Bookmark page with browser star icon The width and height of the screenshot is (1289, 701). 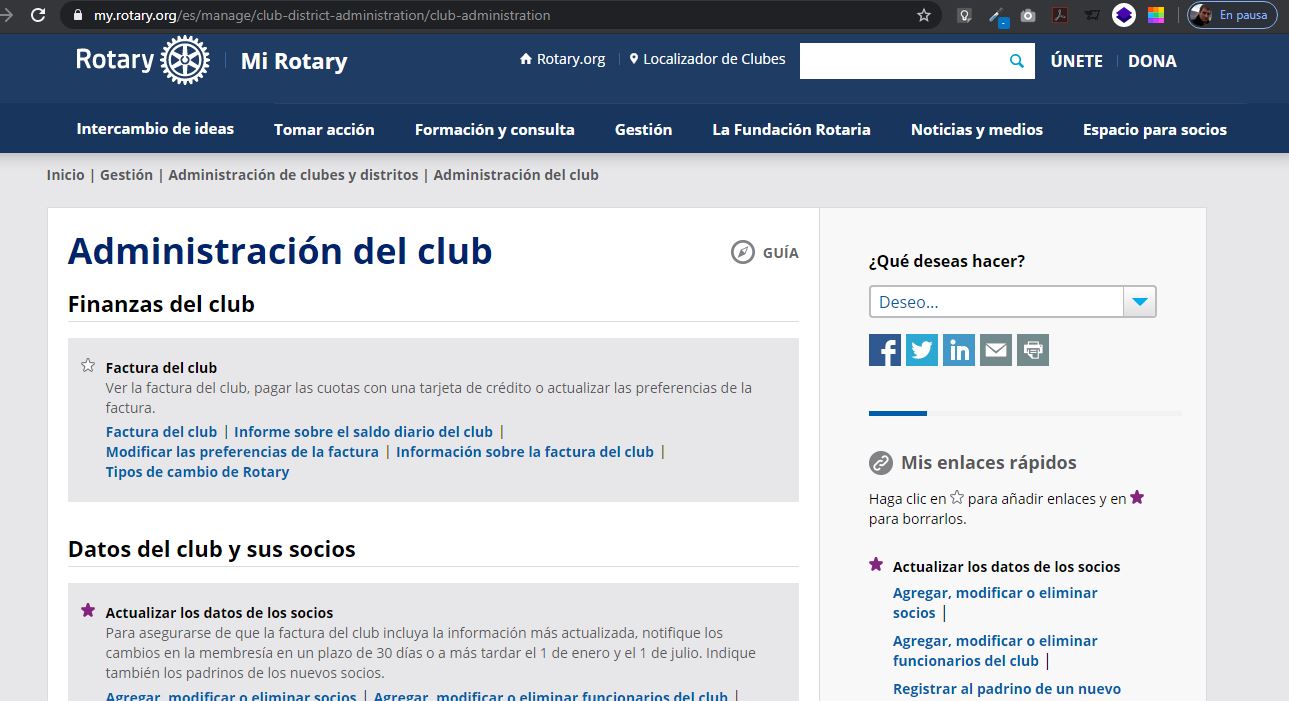tap(924, 15)
